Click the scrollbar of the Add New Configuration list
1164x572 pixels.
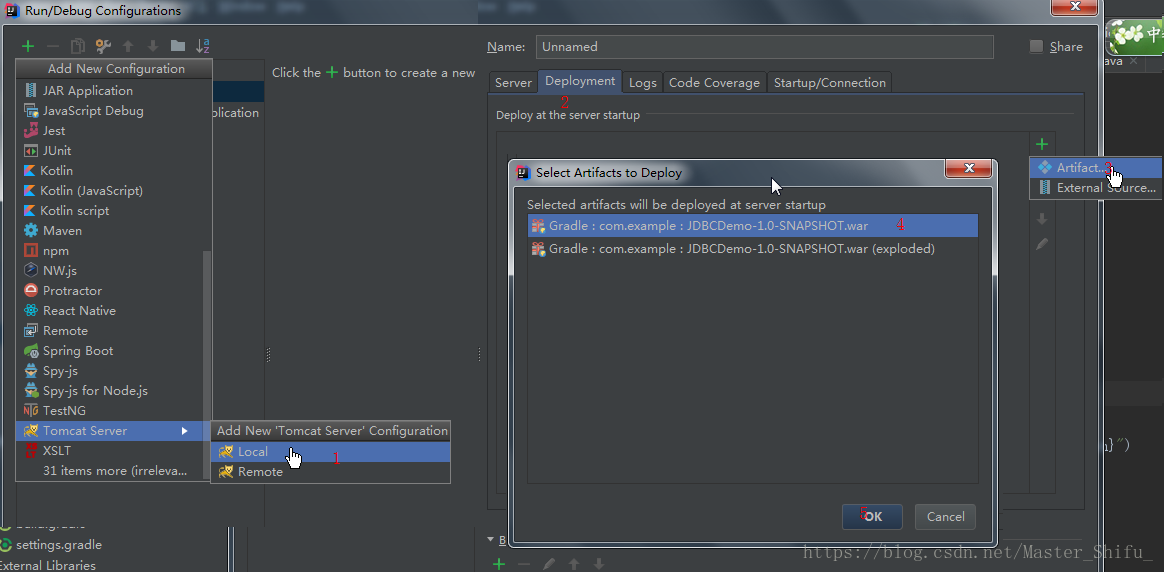coord(207,367)
